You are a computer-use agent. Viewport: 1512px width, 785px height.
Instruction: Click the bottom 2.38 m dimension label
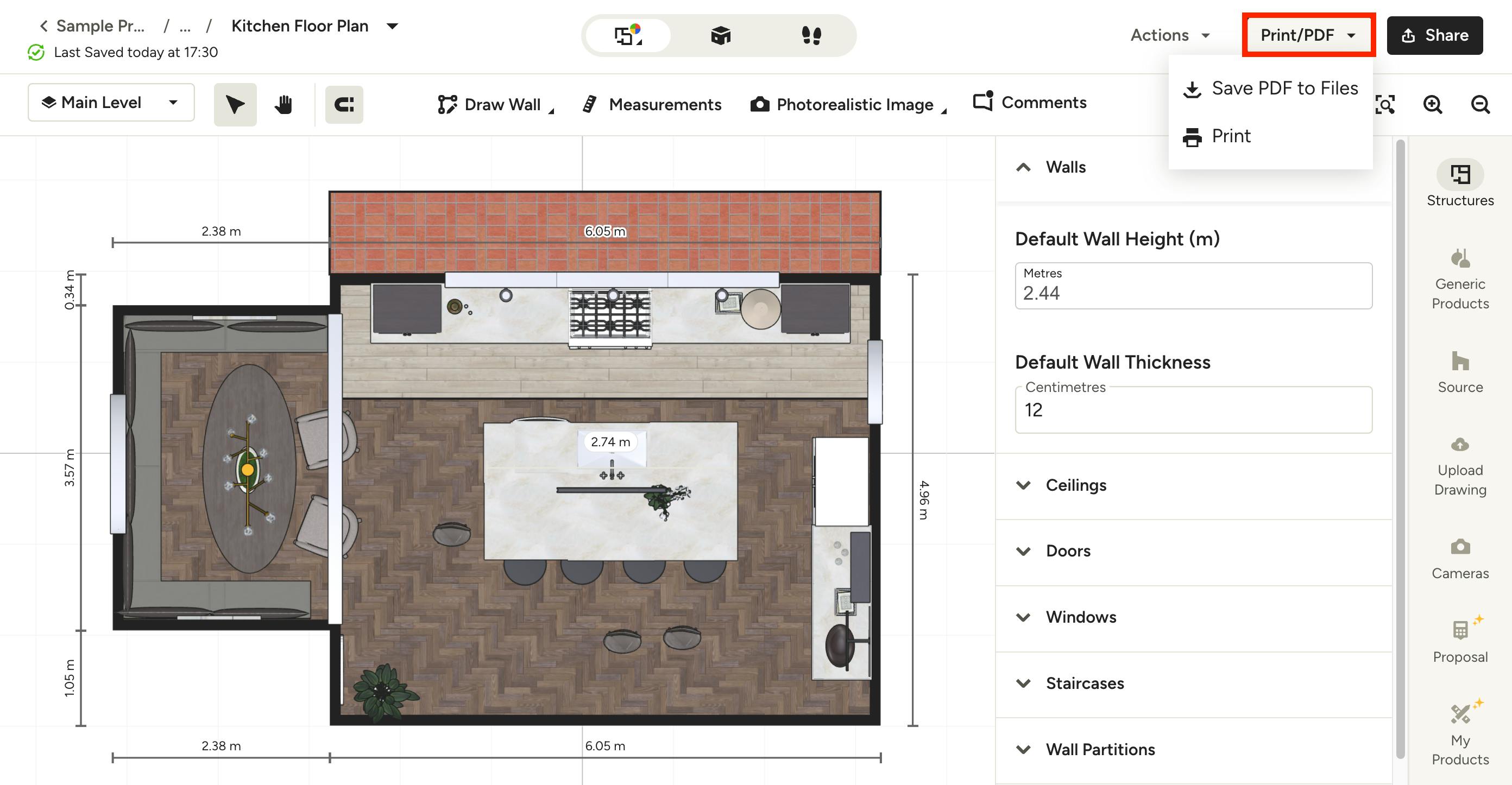coord(220,746)
